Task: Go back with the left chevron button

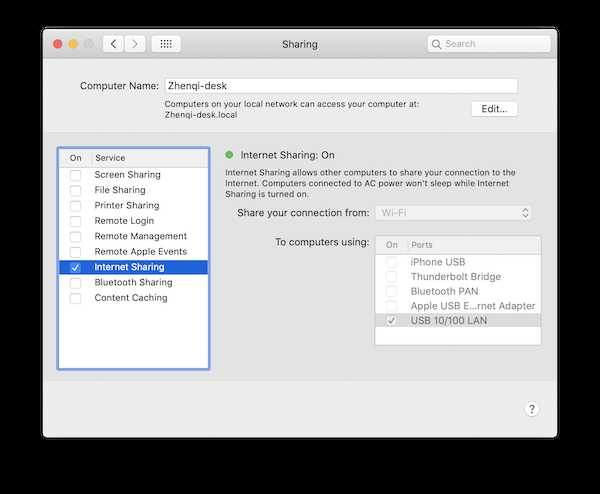Action: [113, 44]
